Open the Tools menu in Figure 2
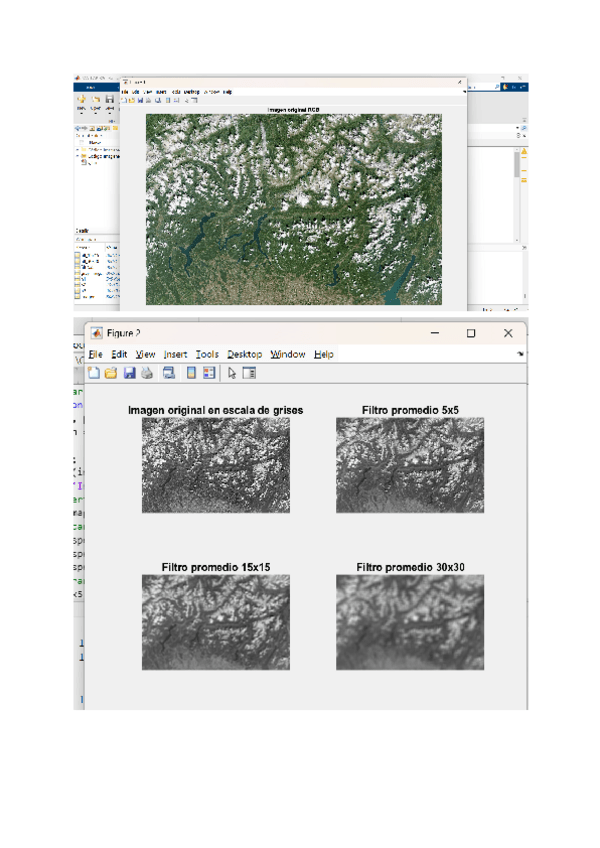The image size is (600, 848). 207,354
